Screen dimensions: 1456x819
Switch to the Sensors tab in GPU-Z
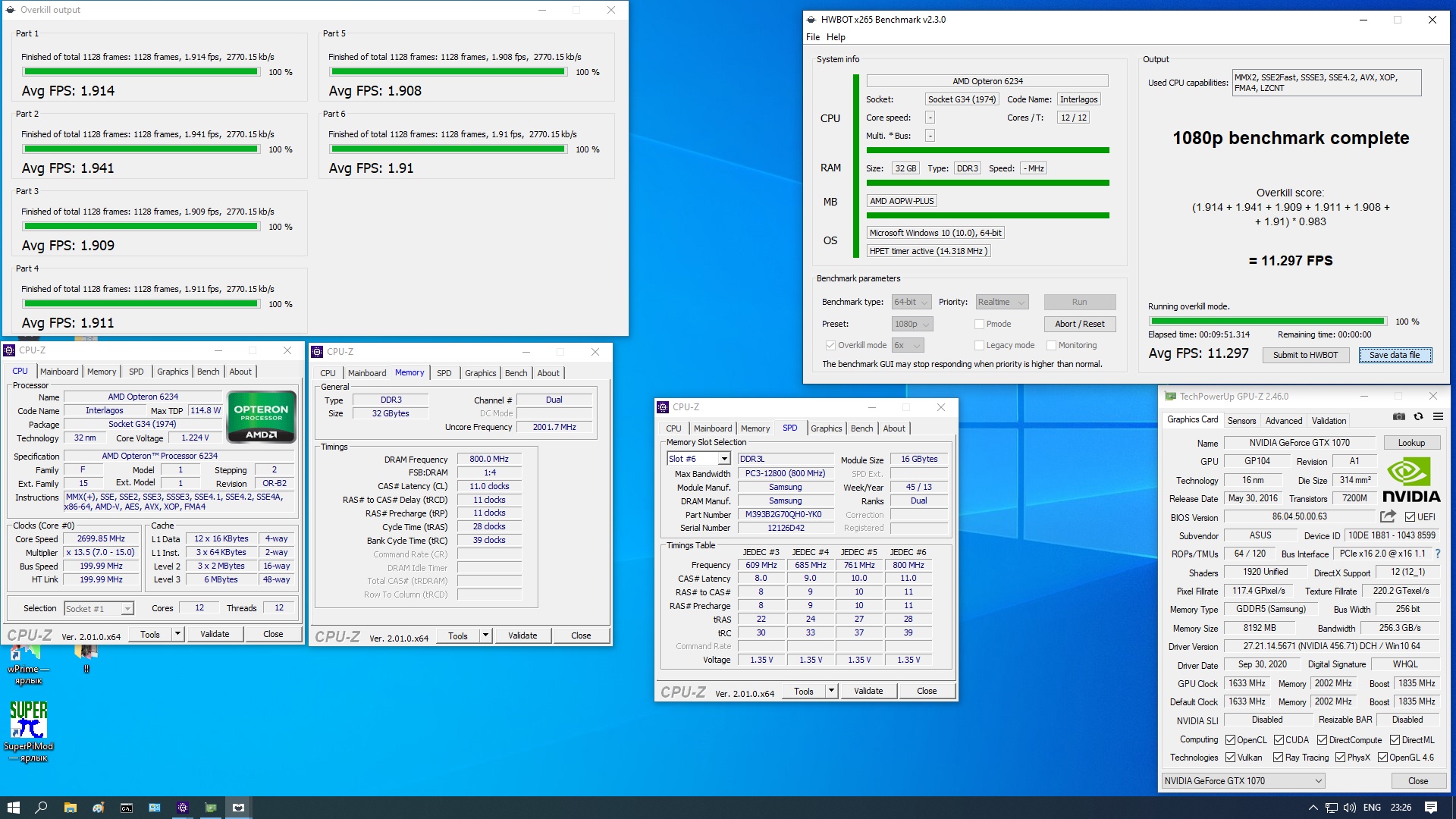(1241, 421)
